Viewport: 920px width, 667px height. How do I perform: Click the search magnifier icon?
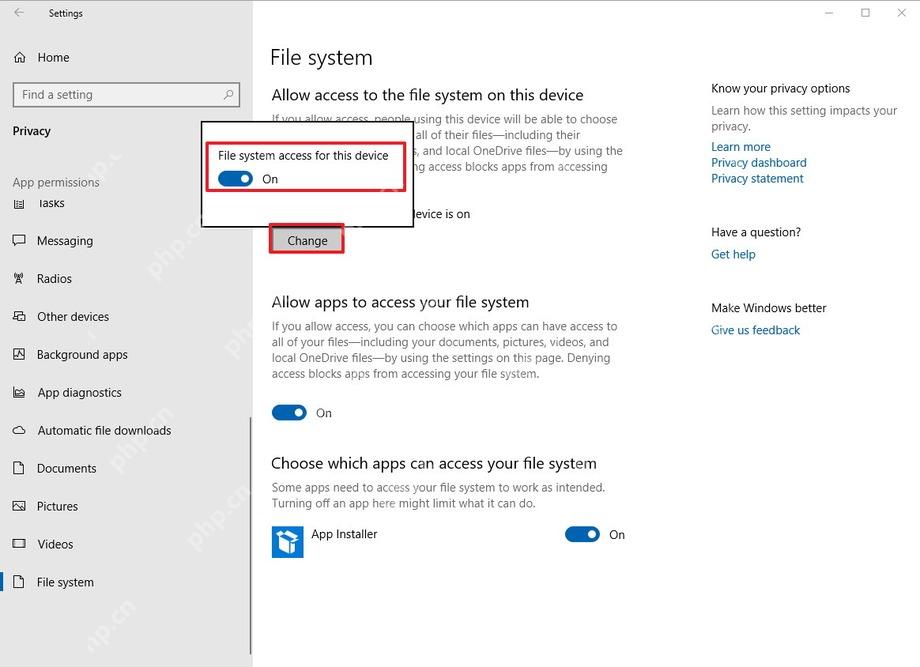[x=228, y=94]
